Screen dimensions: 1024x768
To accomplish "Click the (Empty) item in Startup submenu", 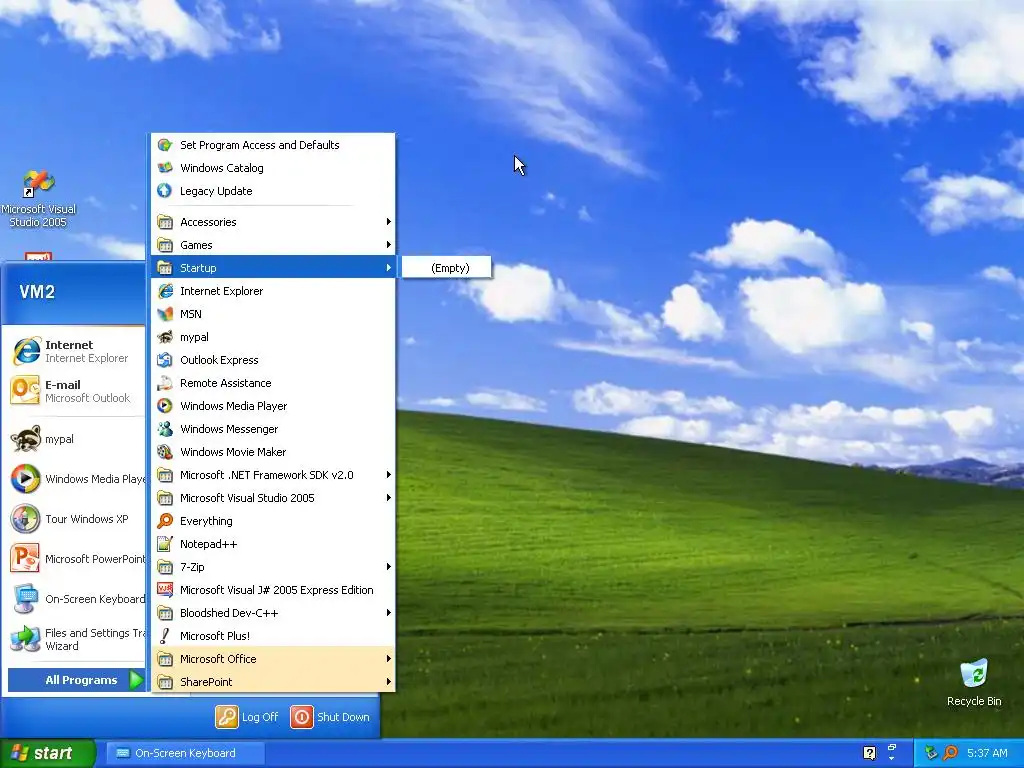I will pyautogui.click(x=447, y=268).
